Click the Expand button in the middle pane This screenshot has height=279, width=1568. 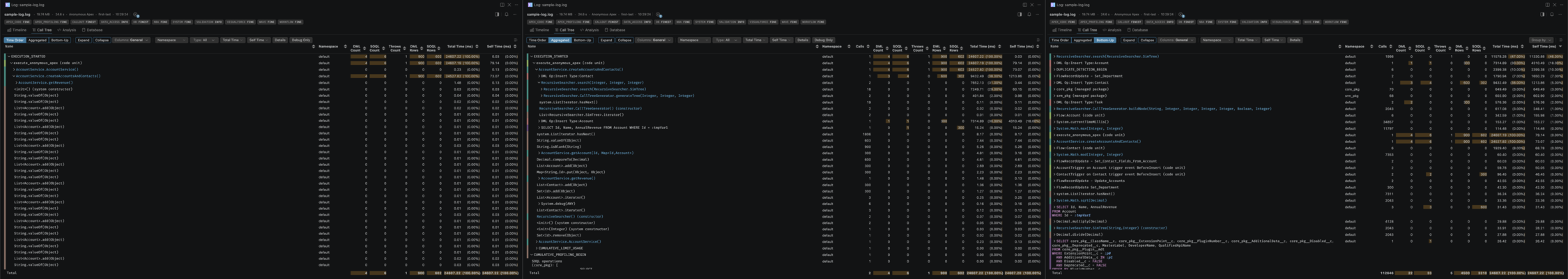[606, 40]
